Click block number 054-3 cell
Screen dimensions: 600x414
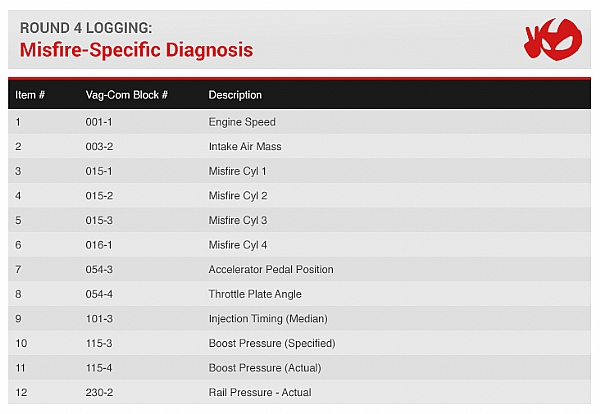(99, 270)
